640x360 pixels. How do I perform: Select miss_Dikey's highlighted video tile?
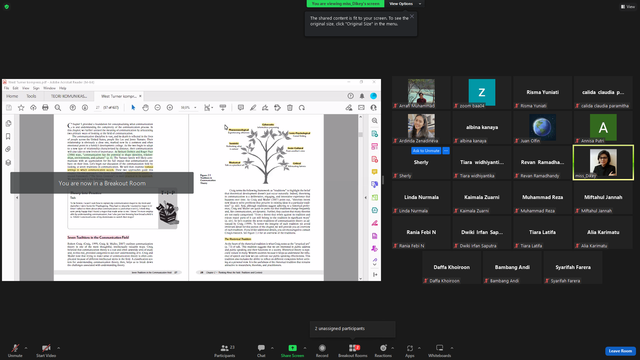603,162
